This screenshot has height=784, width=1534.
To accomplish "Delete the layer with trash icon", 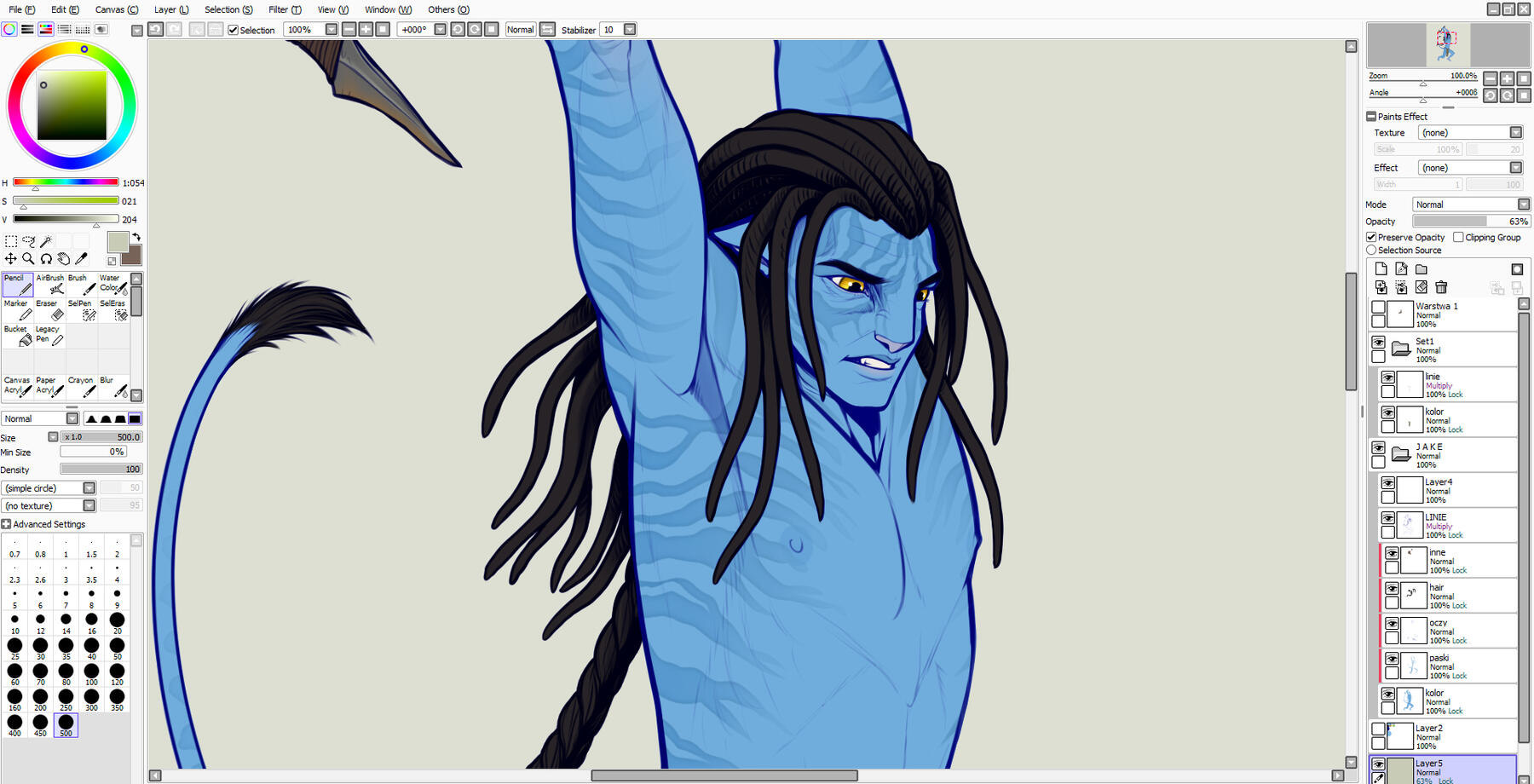I will [1441, 288].
